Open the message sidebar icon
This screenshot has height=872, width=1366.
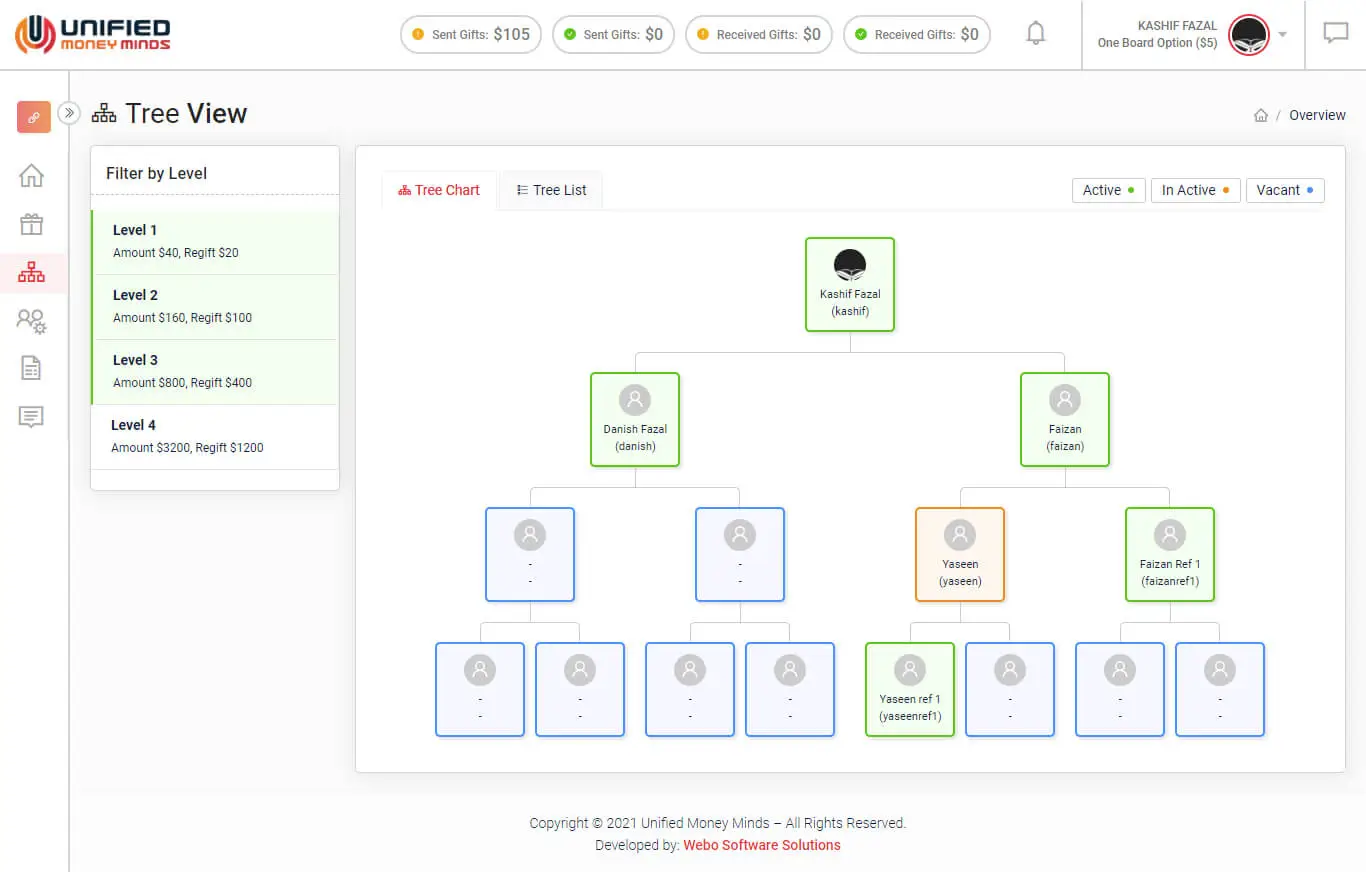coord(32,416)
